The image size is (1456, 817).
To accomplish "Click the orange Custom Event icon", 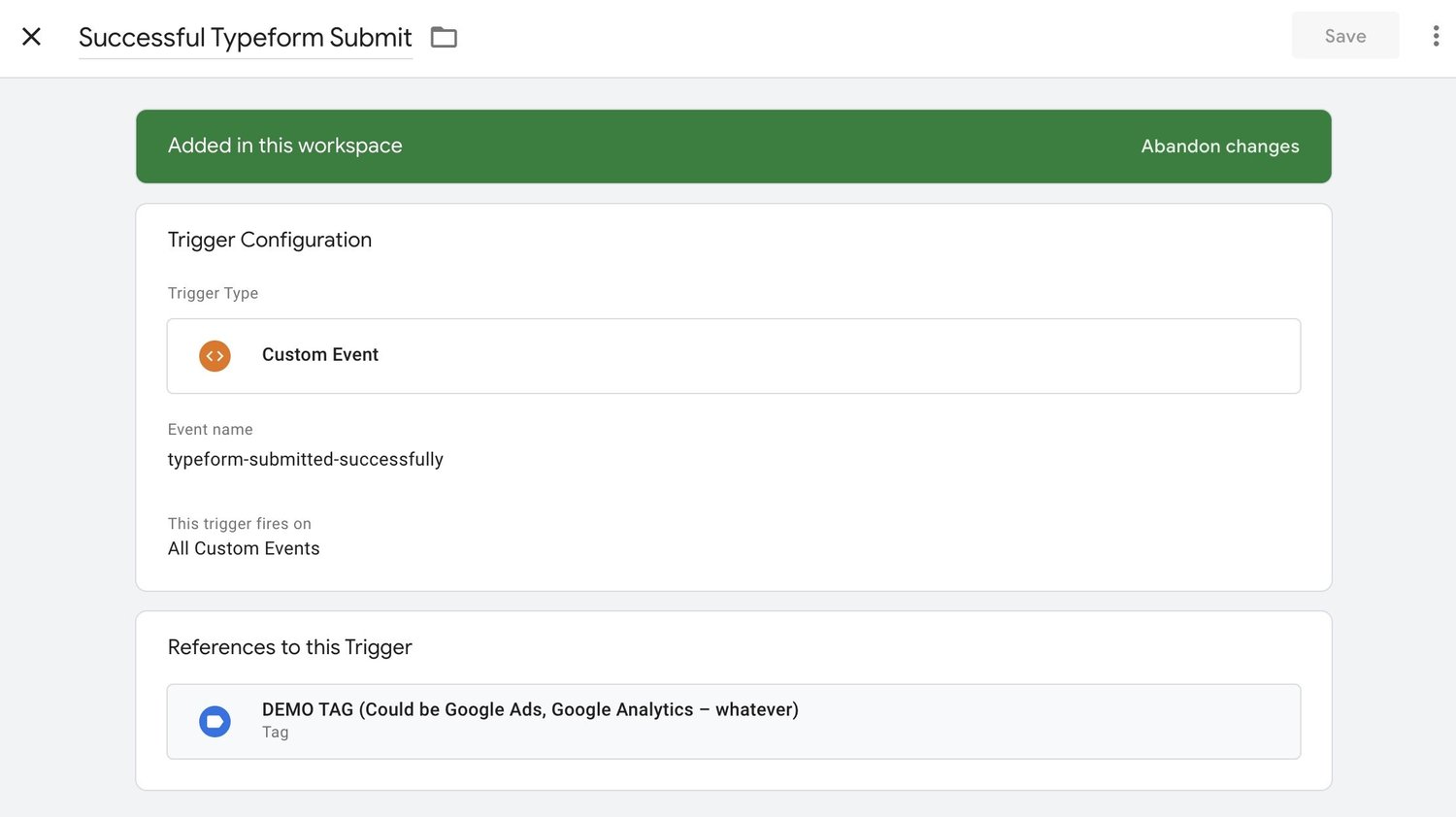I will point(215,356).
